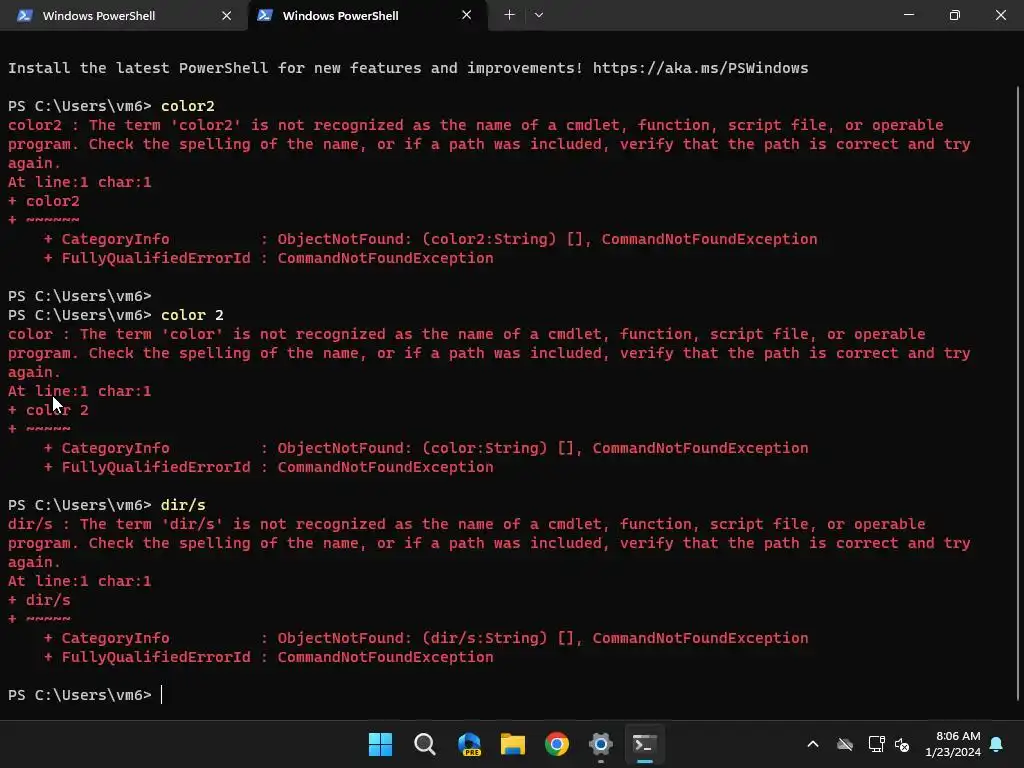
Task: Open File Explorer from the taskbar
Action: [513, 744]
